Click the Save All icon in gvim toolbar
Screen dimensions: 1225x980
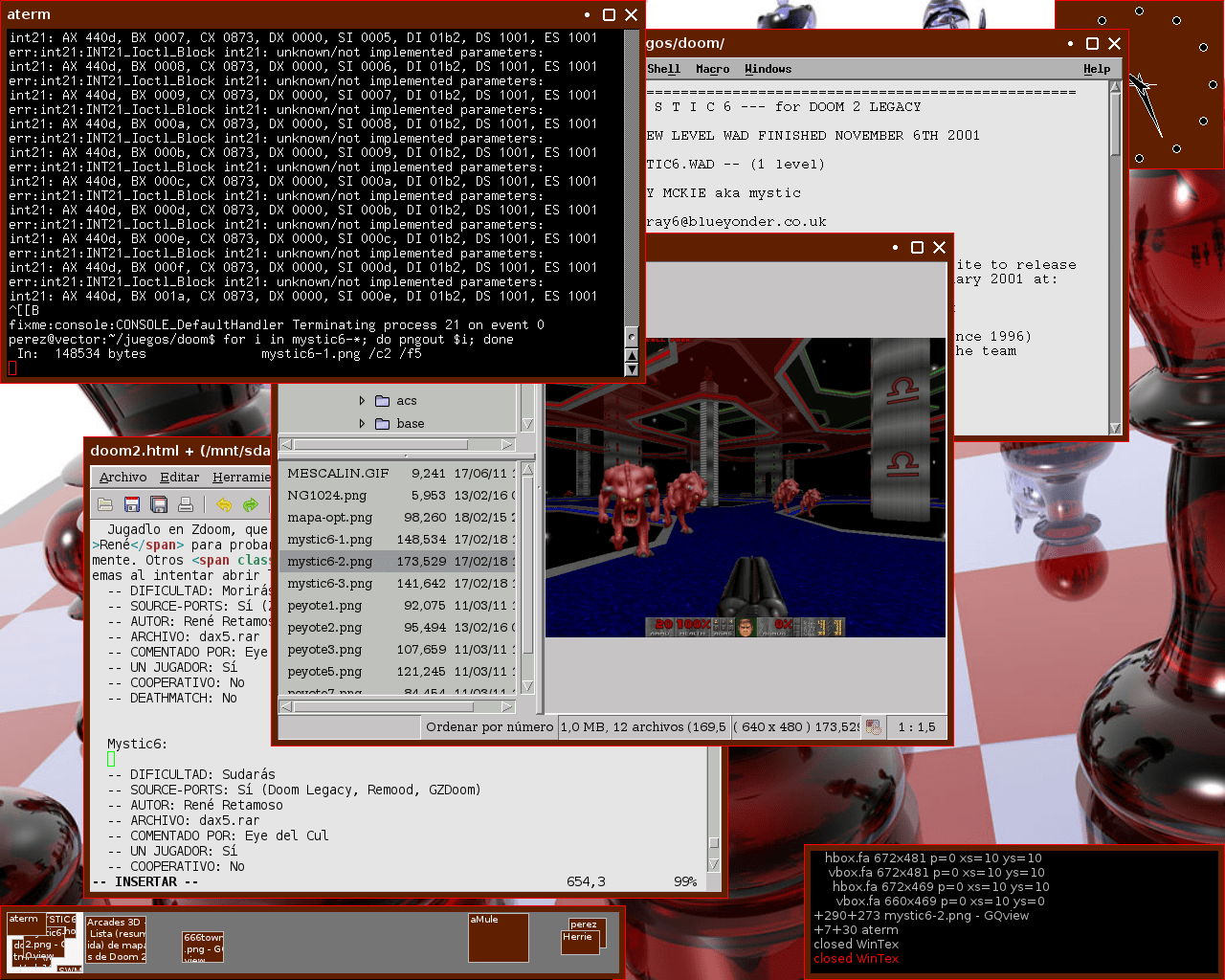pyautogui.click(x=159, y=504)
